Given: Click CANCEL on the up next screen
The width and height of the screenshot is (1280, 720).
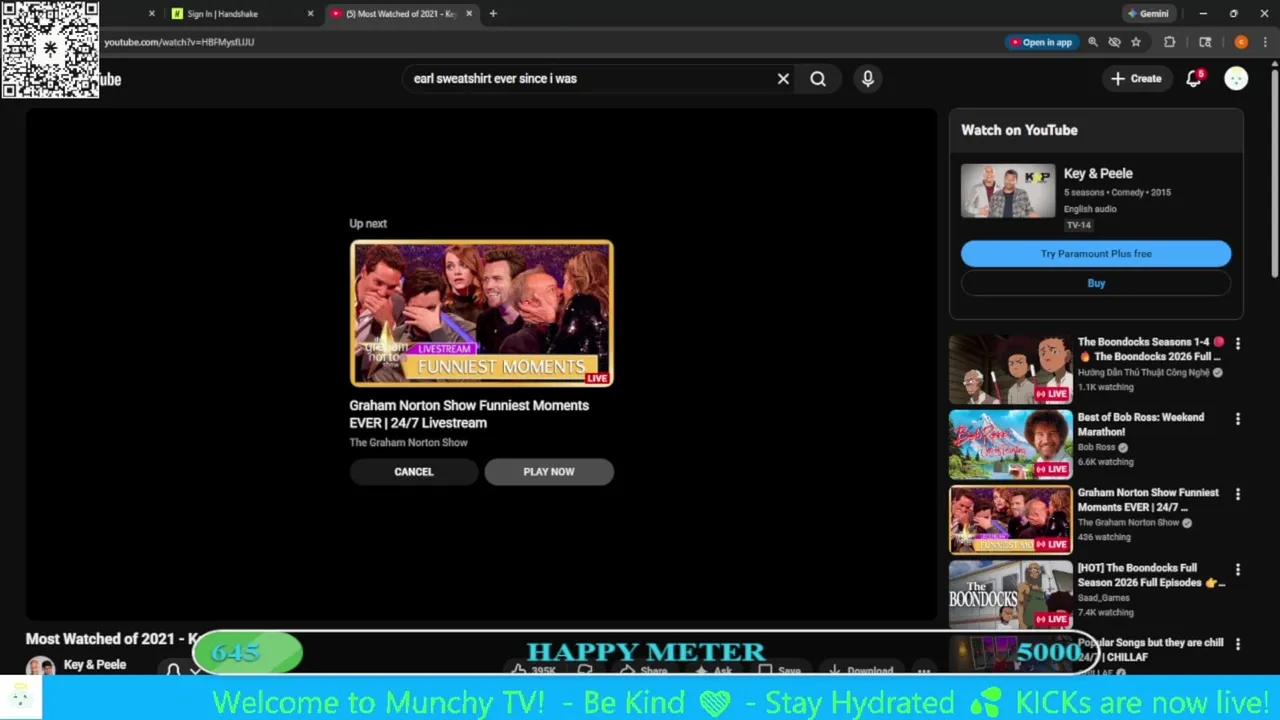Looking at the screenshot, I should click(x=414, y=472).
